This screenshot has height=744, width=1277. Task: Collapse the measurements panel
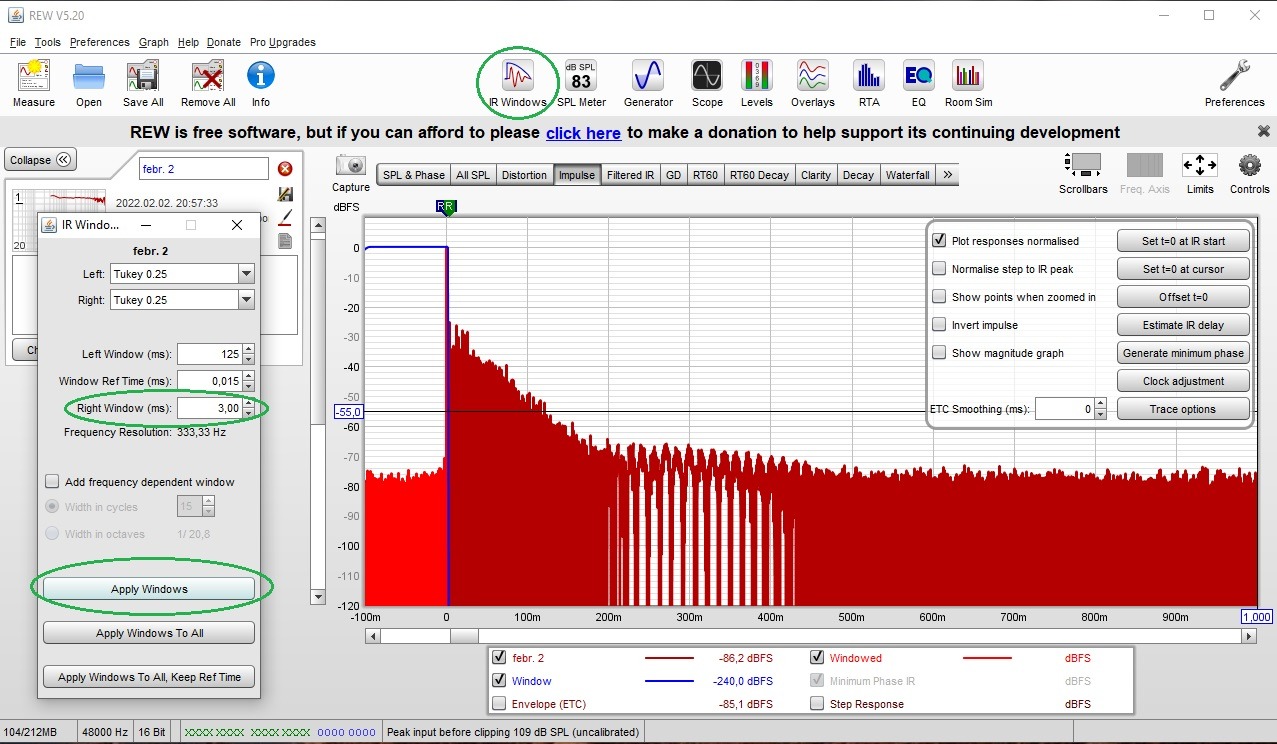pyautogui.click(x=41, y=160)
